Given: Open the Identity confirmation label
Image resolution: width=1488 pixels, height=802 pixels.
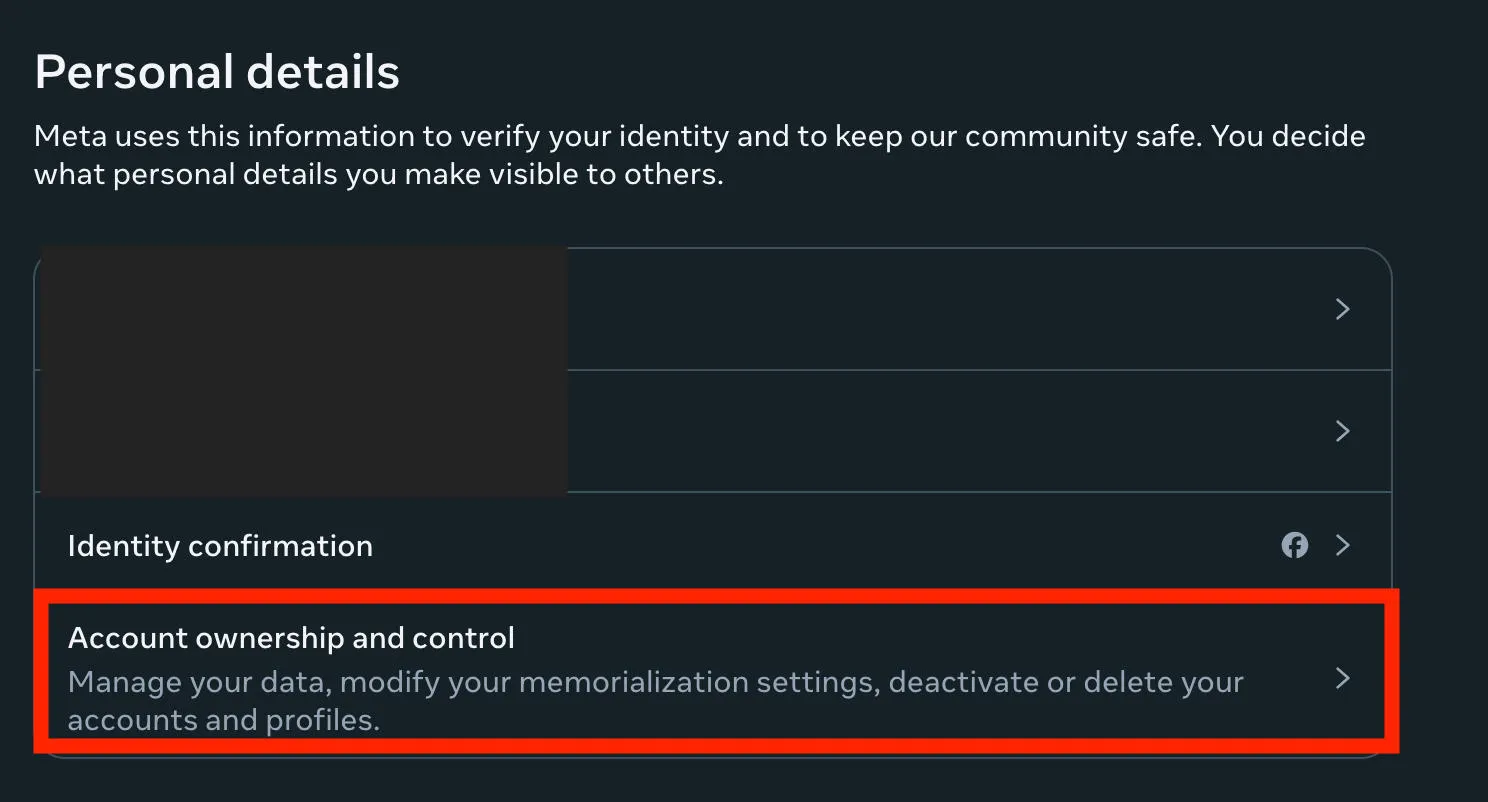Looking at the screenshot, I should point(220,546).
